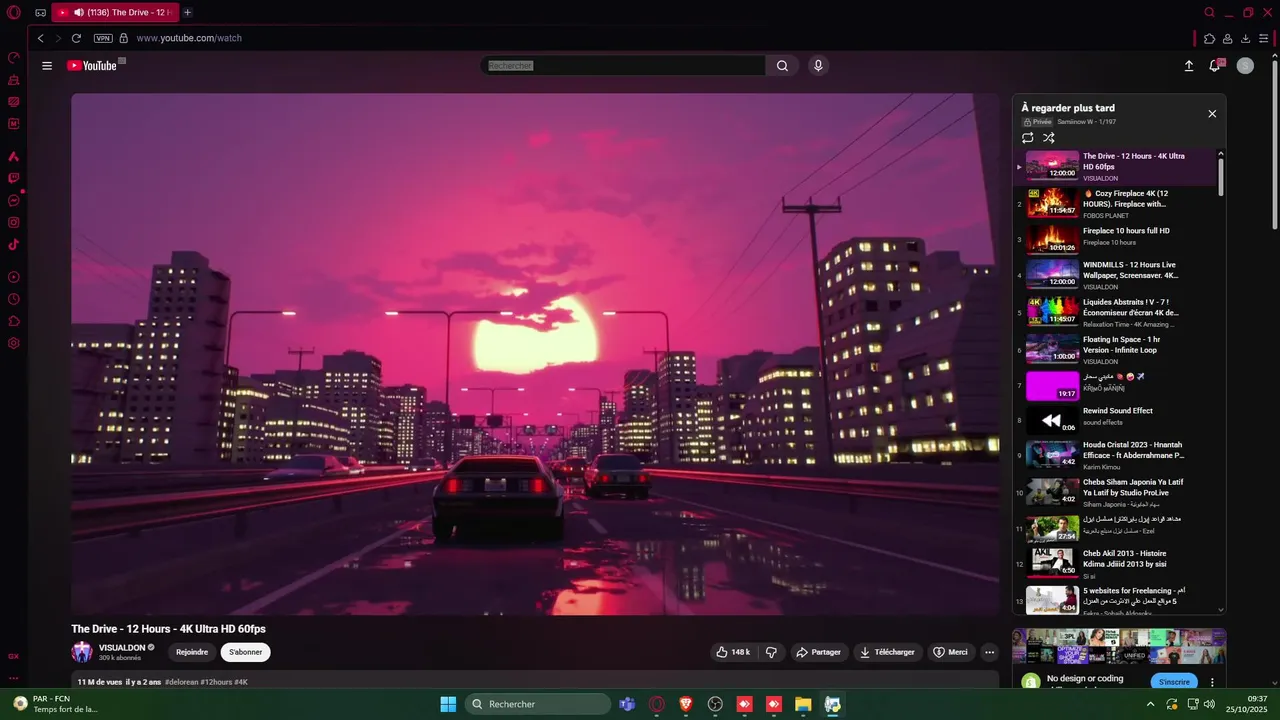Image resolution: width=1280 pixels, height=720 pixels.
Task: Open TikTok from the Opera sidebar
Action: pyautogui.click(x=13, y=245)
